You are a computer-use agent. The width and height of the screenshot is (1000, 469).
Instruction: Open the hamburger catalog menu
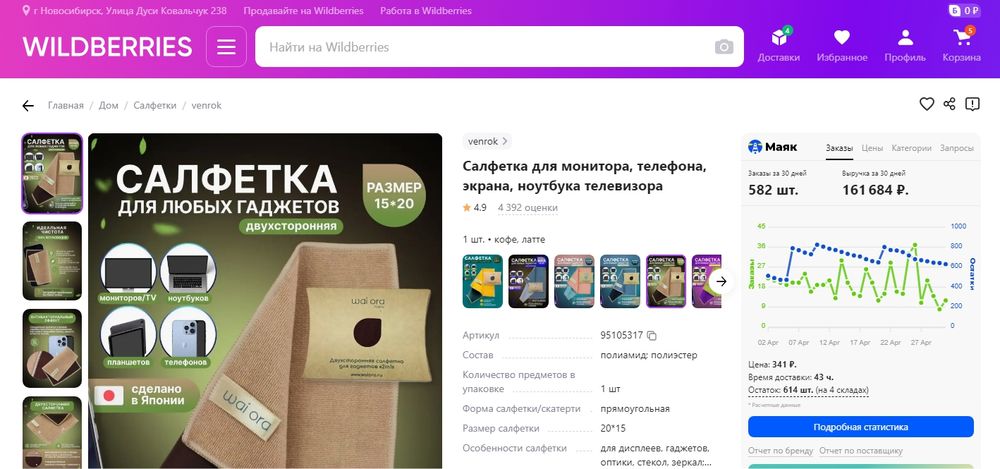click(226, 47)
